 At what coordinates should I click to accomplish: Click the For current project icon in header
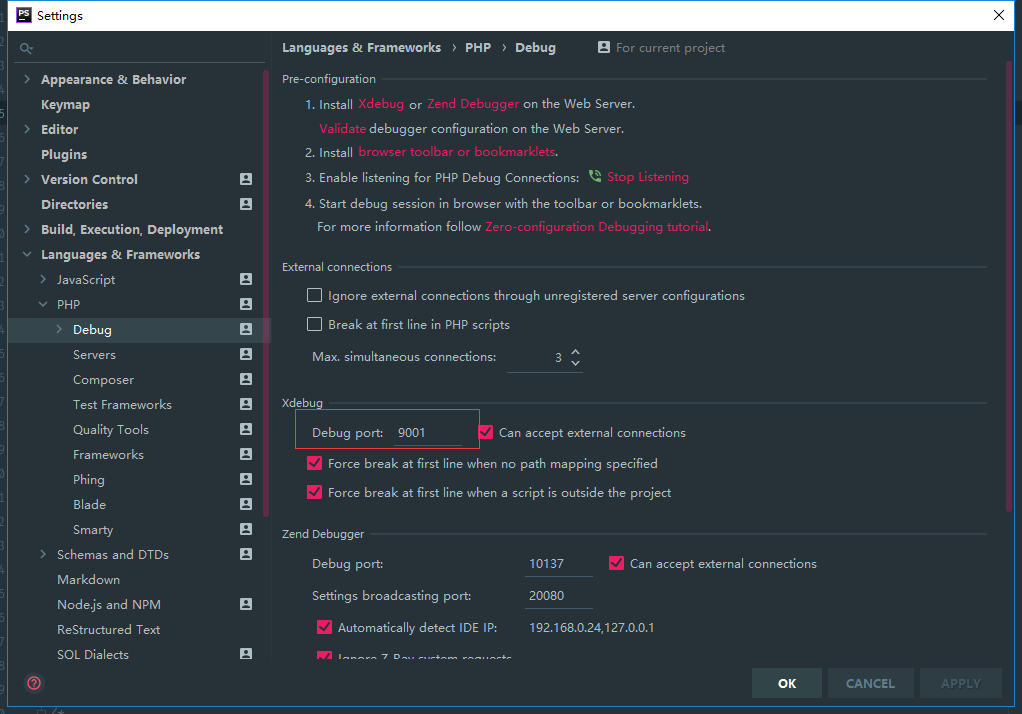point(604,47)
